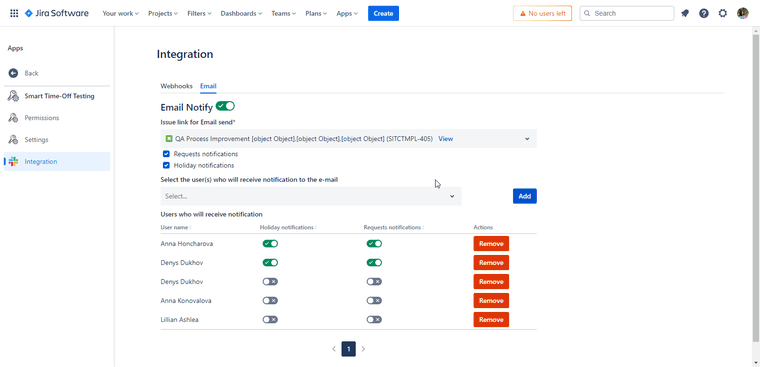This screenshot has height=367, width=760.
Task: Open the settings gear icon
Action: tap(723, 14)
